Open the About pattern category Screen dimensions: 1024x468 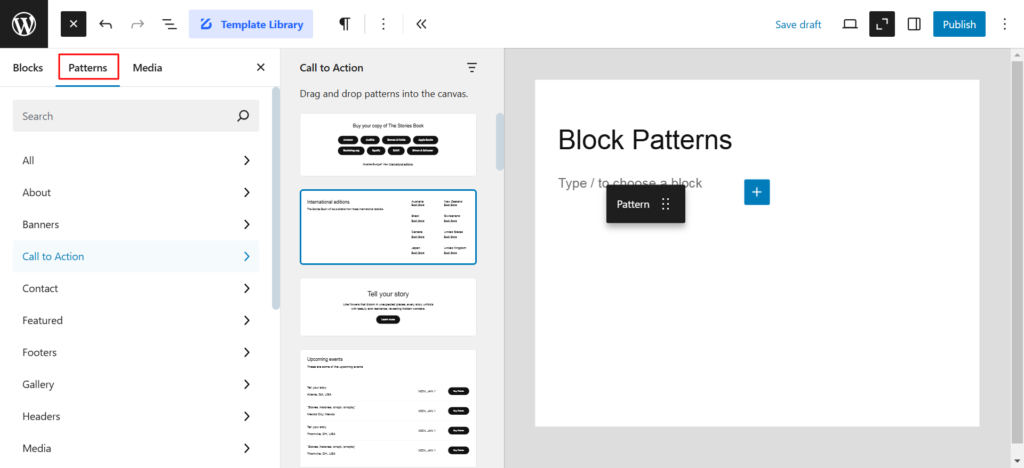[x=136, y=193]
